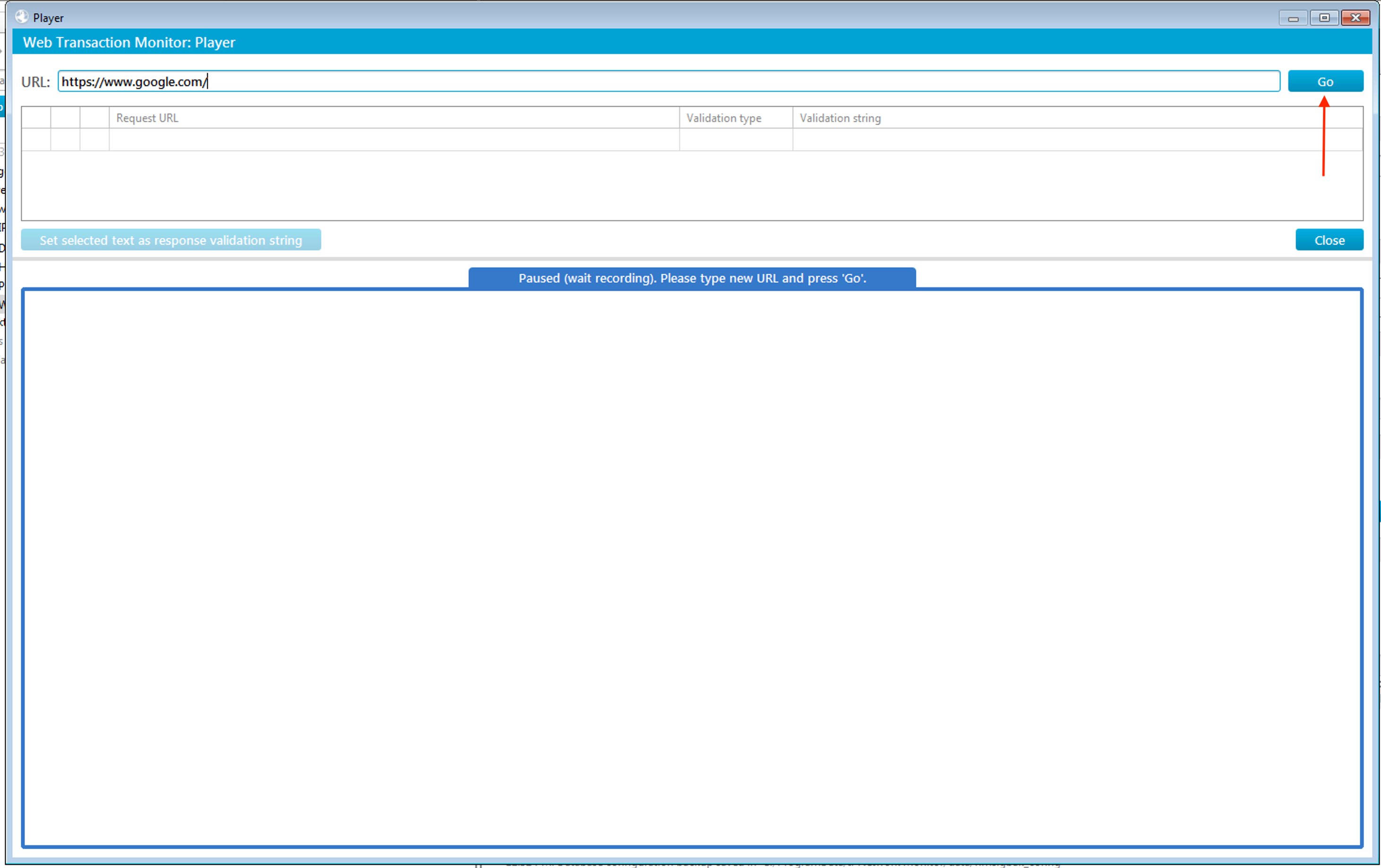The width and height of the screenshot is (1381, 868).
Task: Click the Validation string column header
Action: tap(1077, 118)
